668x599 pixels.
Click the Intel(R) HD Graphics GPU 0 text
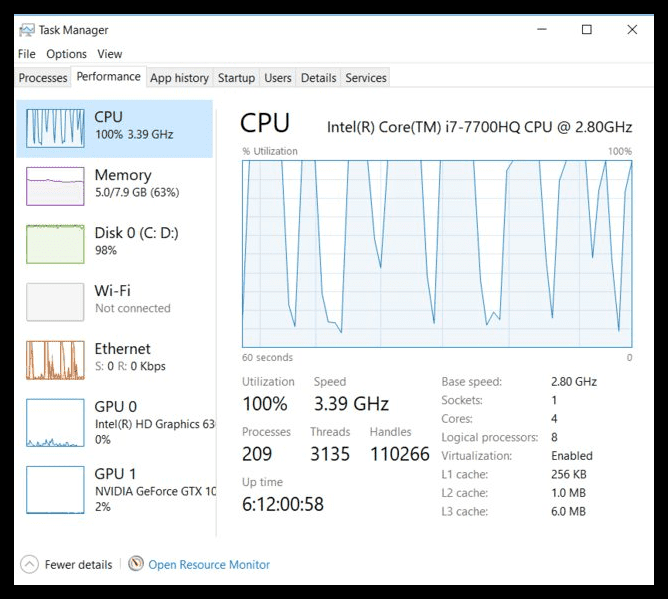tap(155, 424)
